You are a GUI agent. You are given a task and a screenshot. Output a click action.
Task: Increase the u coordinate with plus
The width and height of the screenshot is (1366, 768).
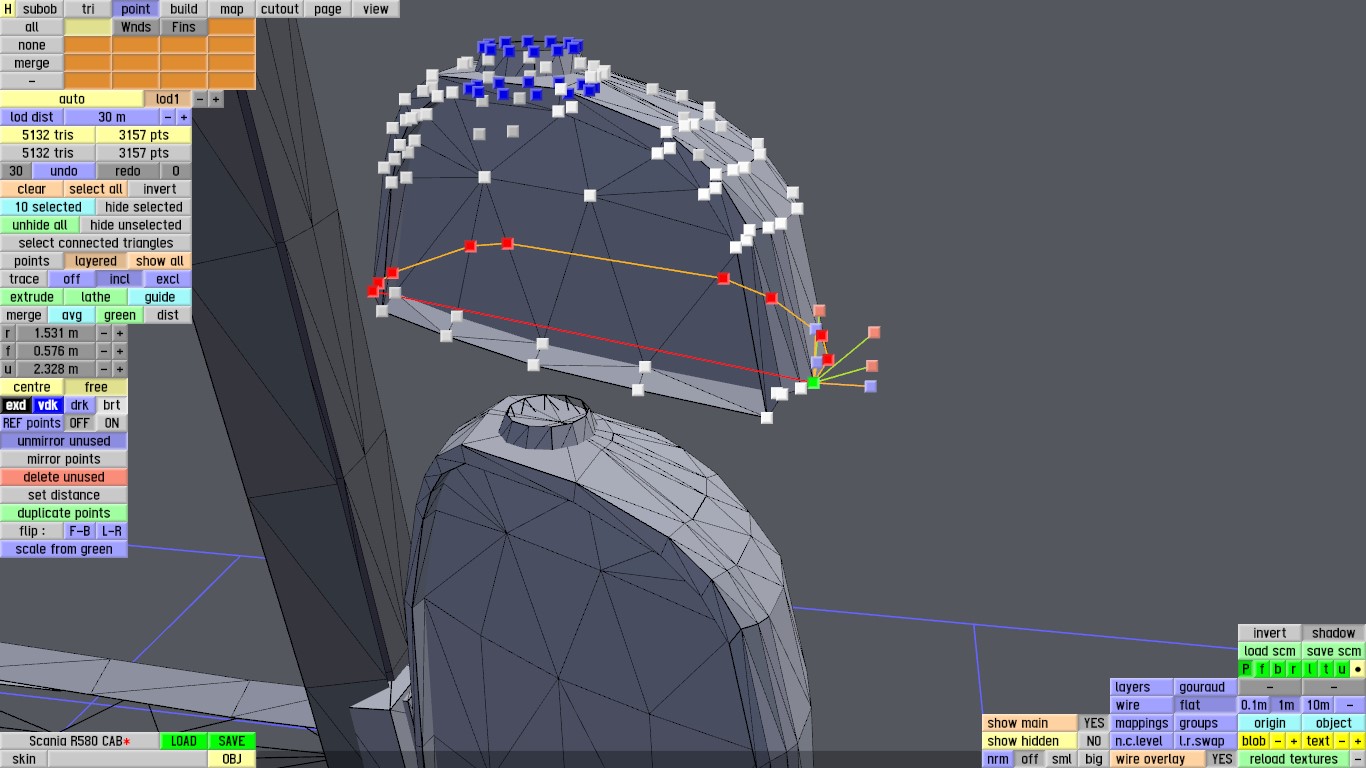click(x=120, y=369)
